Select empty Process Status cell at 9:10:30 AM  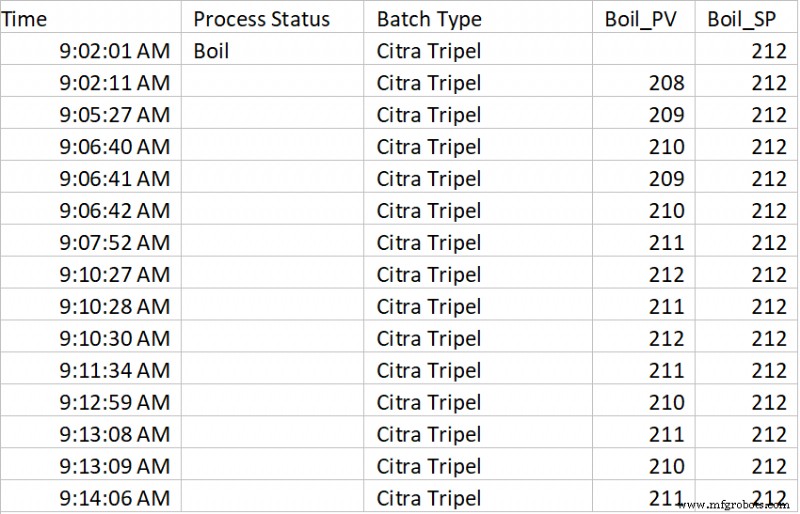pos(276,339)
